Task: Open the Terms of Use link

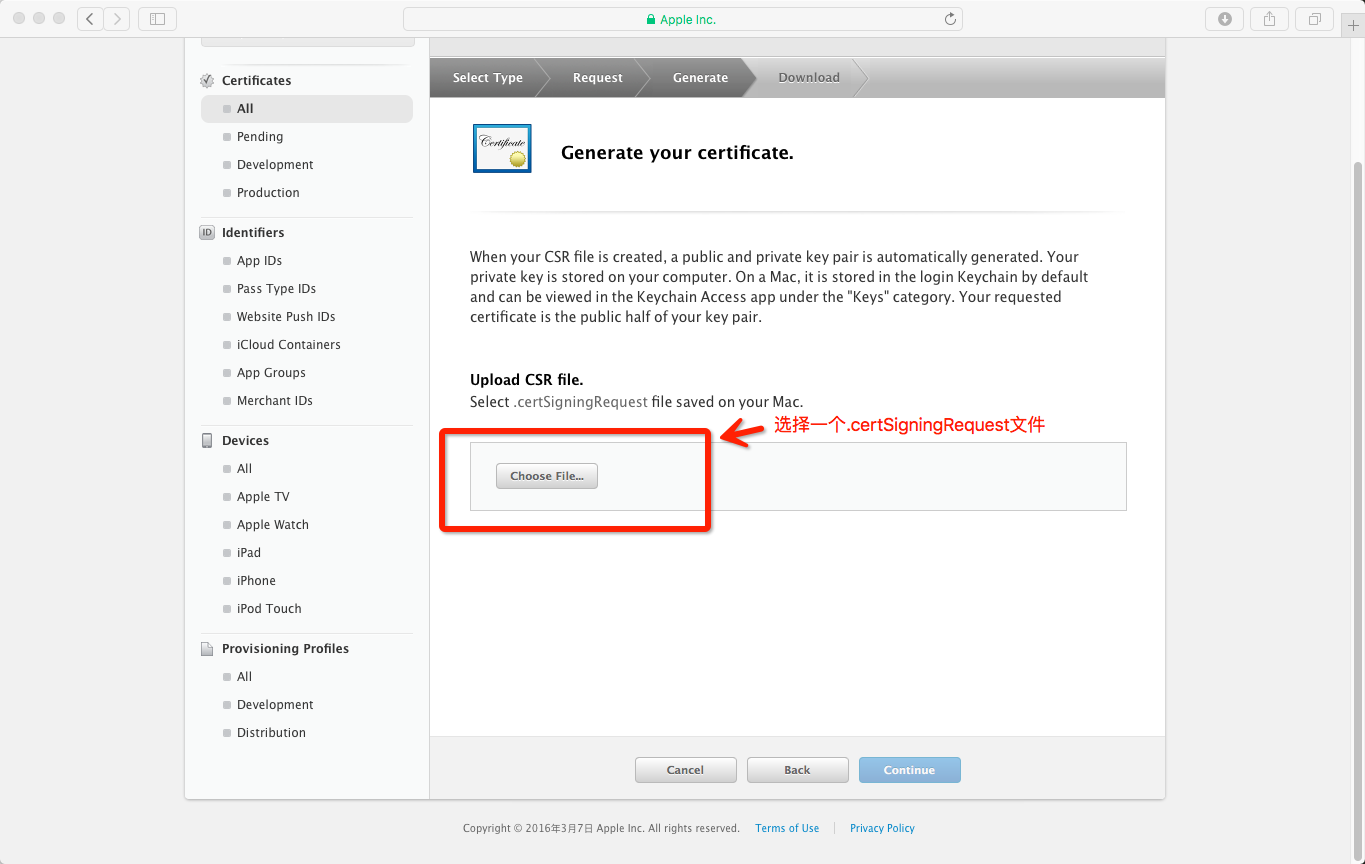Action: click(787, 828)
